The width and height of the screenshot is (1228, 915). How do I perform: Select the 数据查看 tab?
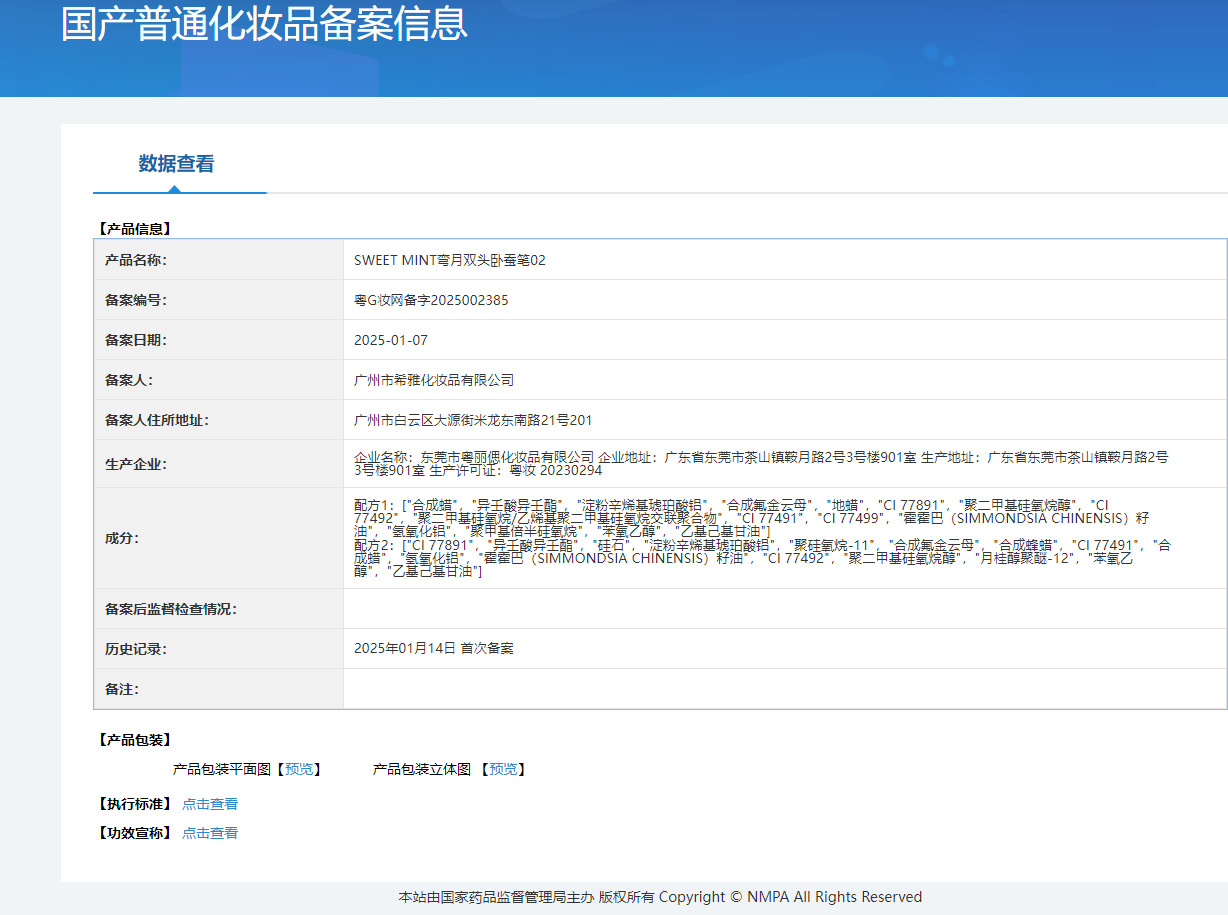pos(176,164)
